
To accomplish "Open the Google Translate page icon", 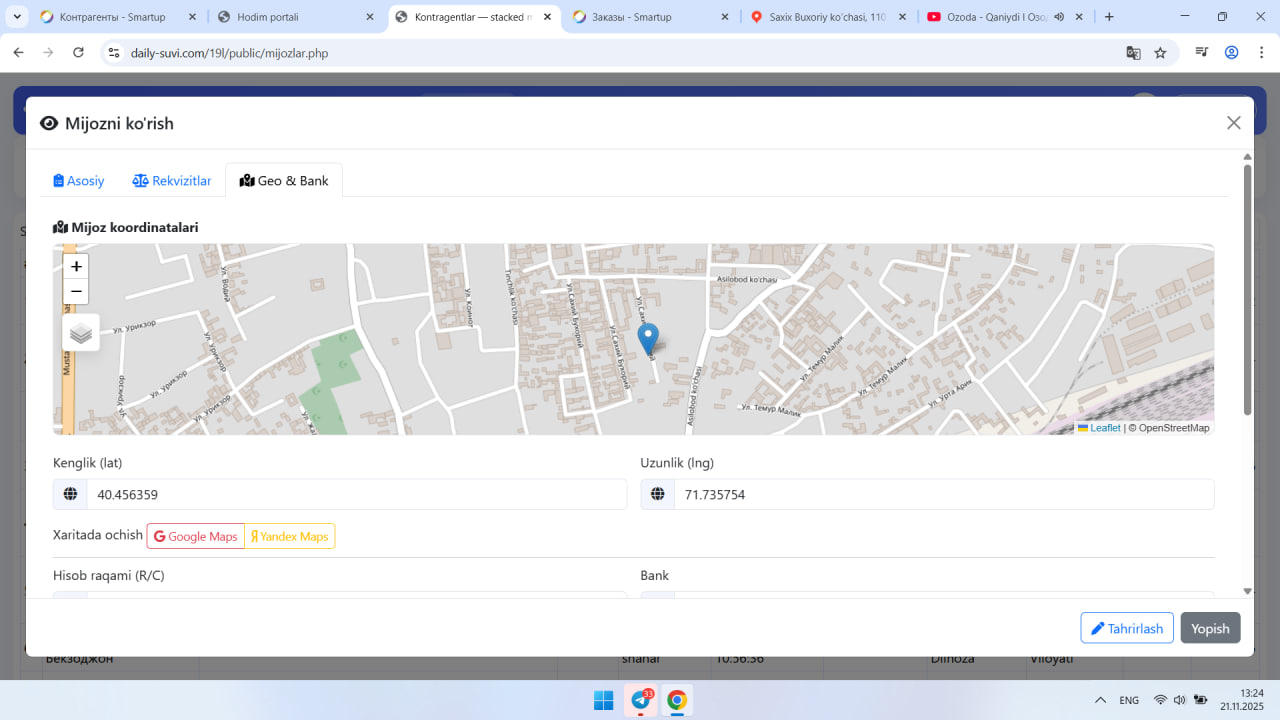I will [1133, 53].
